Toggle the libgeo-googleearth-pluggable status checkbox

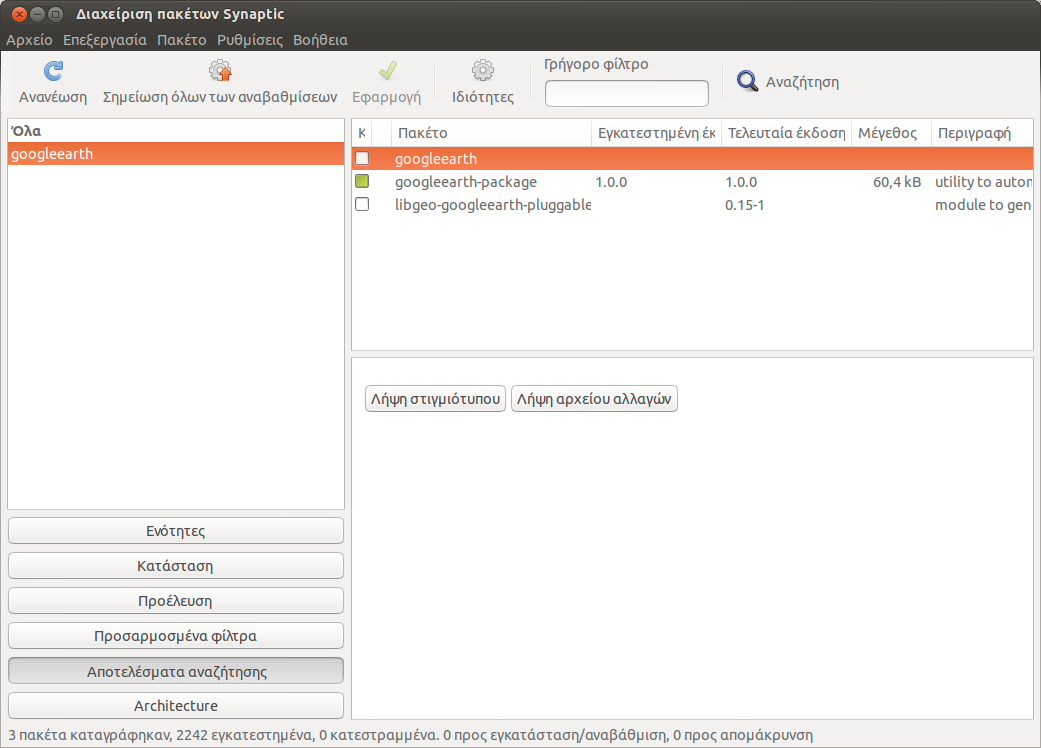pos(362,204)
